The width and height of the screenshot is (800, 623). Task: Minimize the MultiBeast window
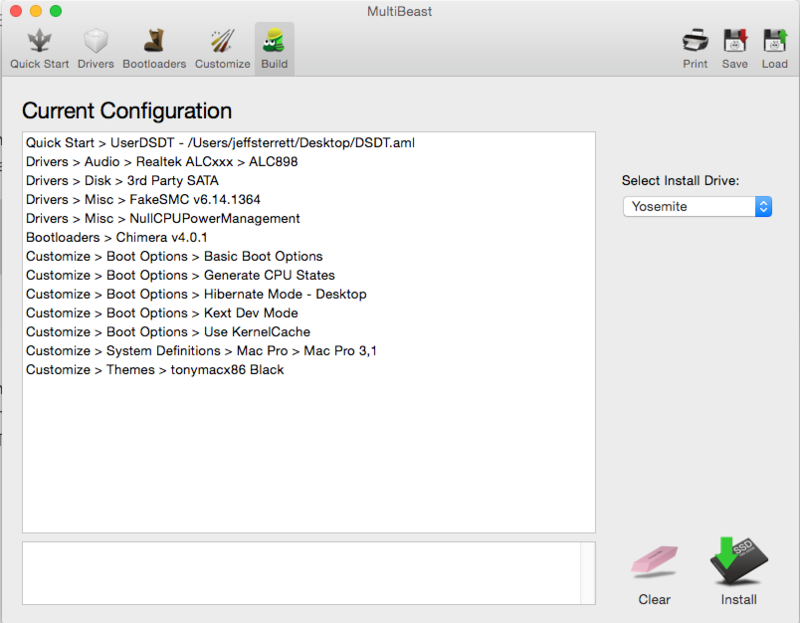pos(36,11)
